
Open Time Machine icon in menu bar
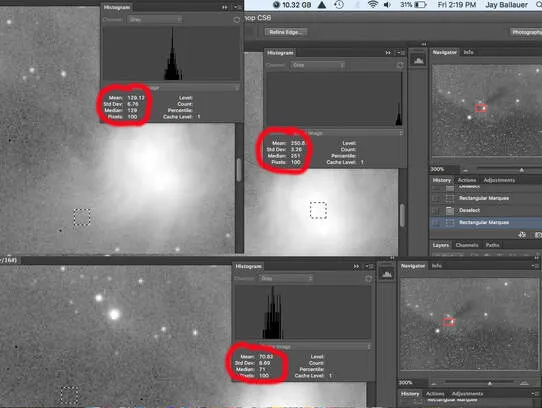pos(339,5)
